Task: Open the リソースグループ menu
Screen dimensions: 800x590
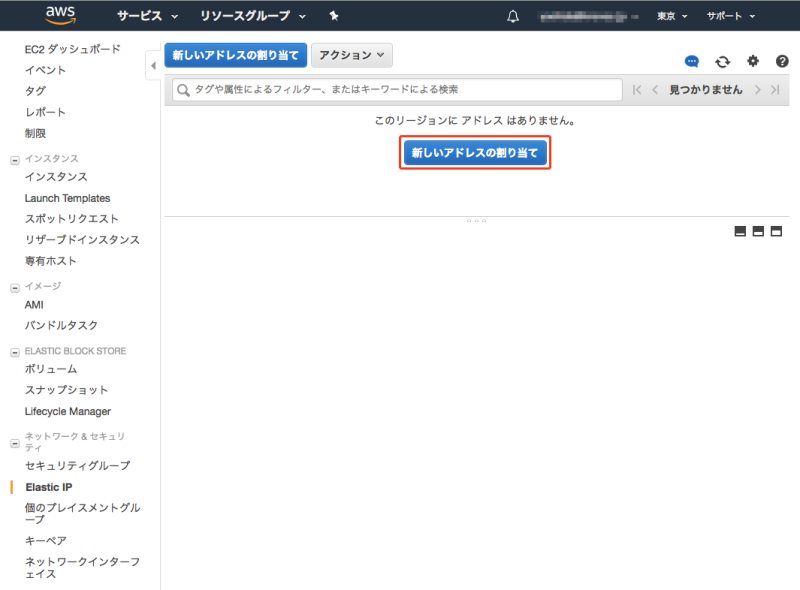Action: [253, 16]
